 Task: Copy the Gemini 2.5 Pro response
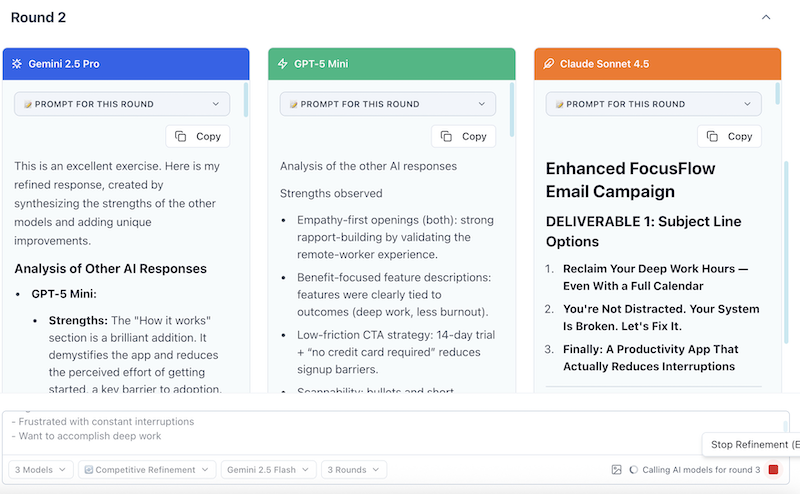pyautogui.click(x=198, y=136)
